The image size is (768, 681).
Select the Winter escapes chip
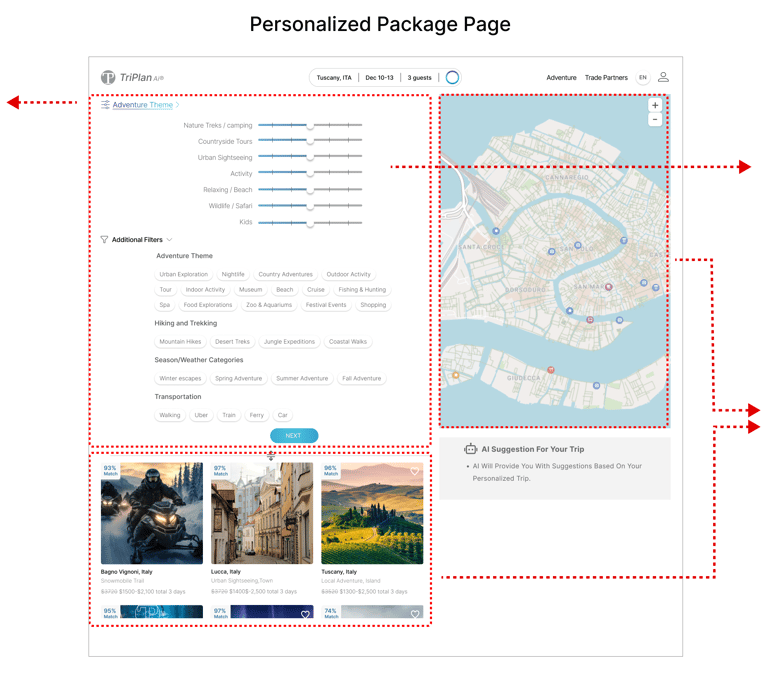(x=180, y=378)
